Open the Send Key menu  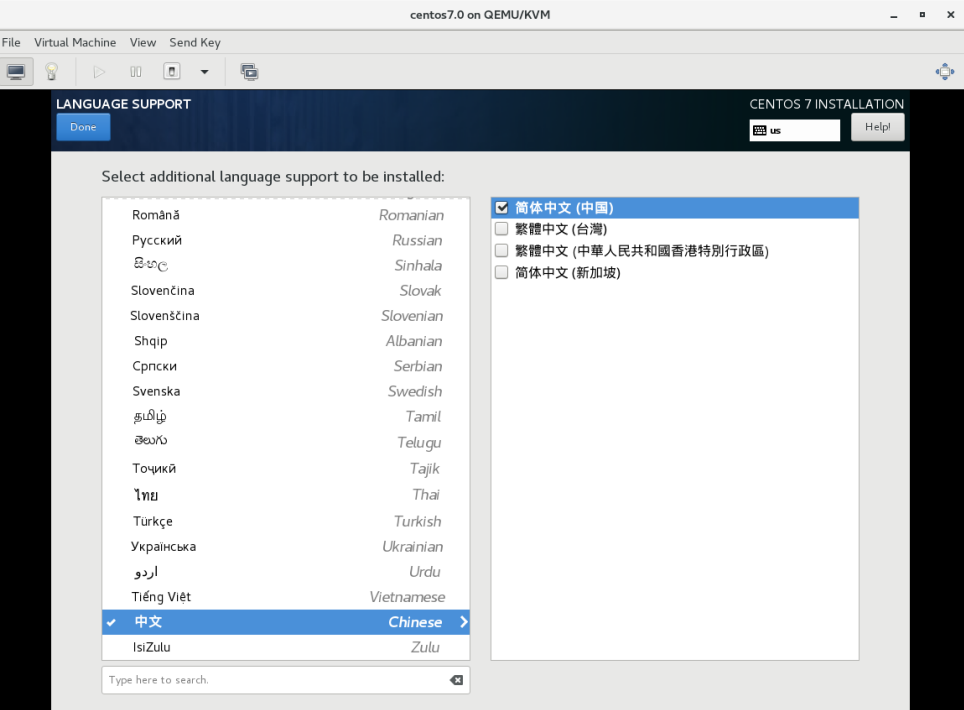[x=195, y=42]
